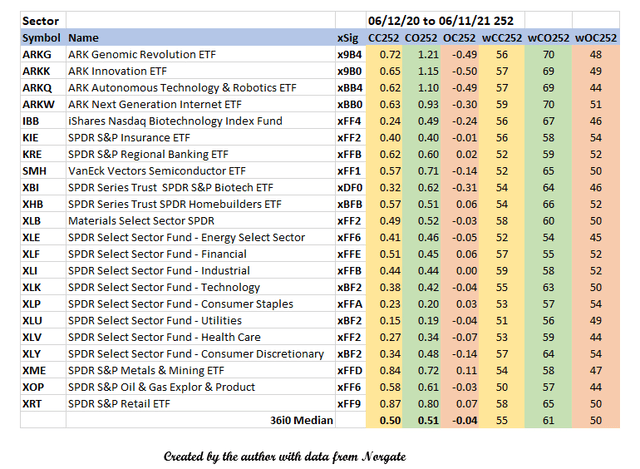Select xDF0 xSig value for XBI
This screenshot has height=469, width=640.
tap(351, 187)
